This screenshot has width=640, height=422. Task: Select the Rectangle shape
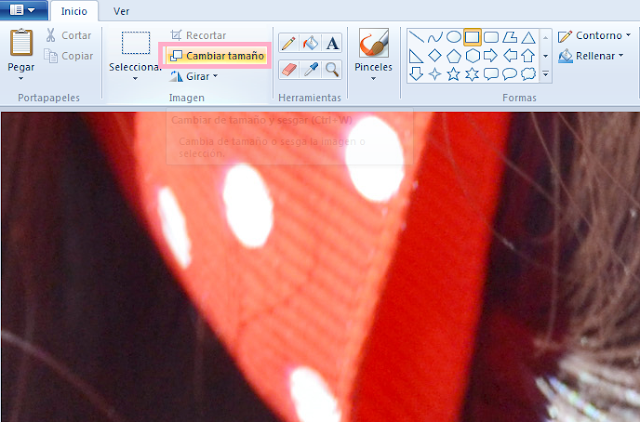(472, 37)
